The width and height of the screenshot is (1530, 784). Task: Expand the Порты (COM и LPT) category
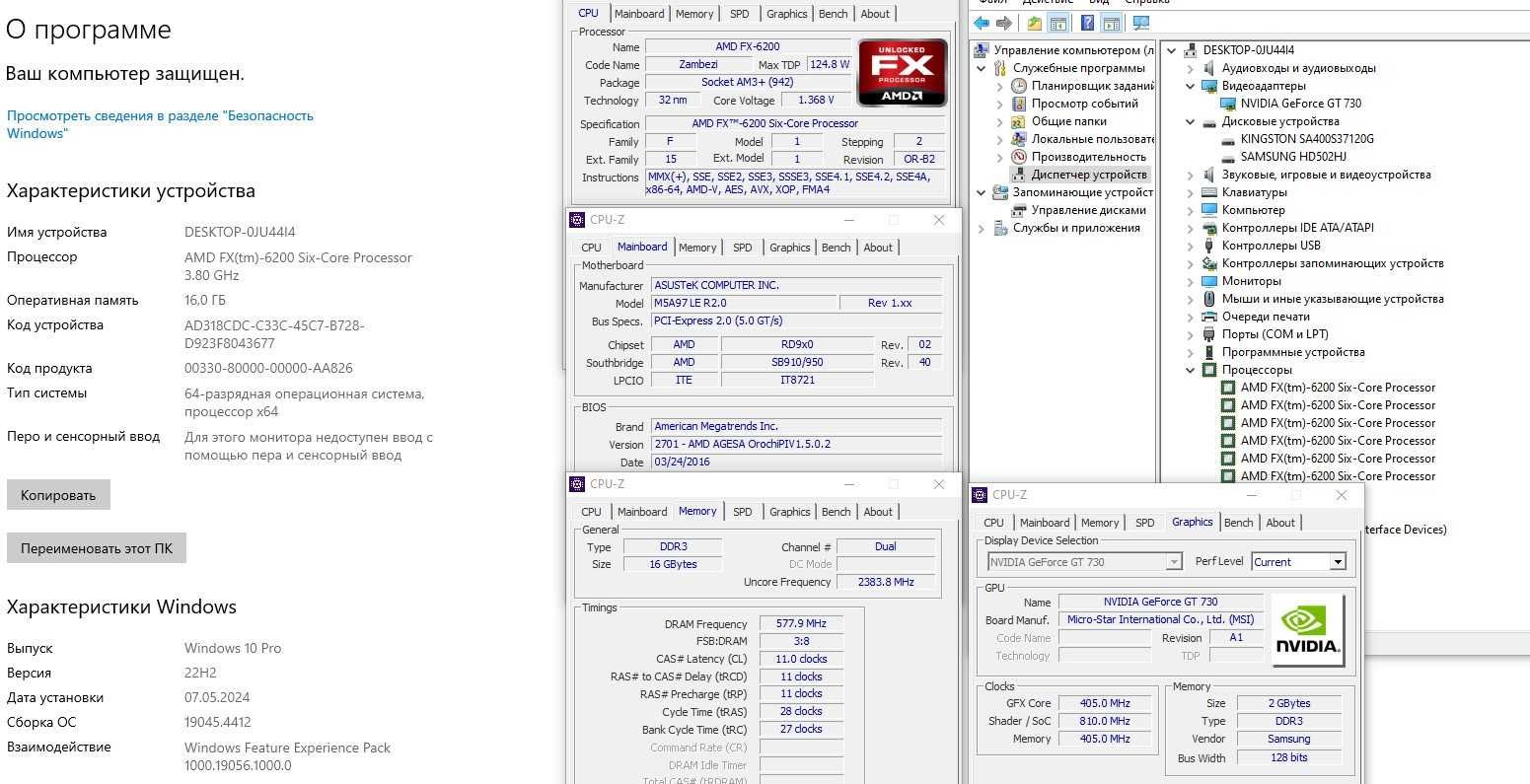coord(1191,334)
